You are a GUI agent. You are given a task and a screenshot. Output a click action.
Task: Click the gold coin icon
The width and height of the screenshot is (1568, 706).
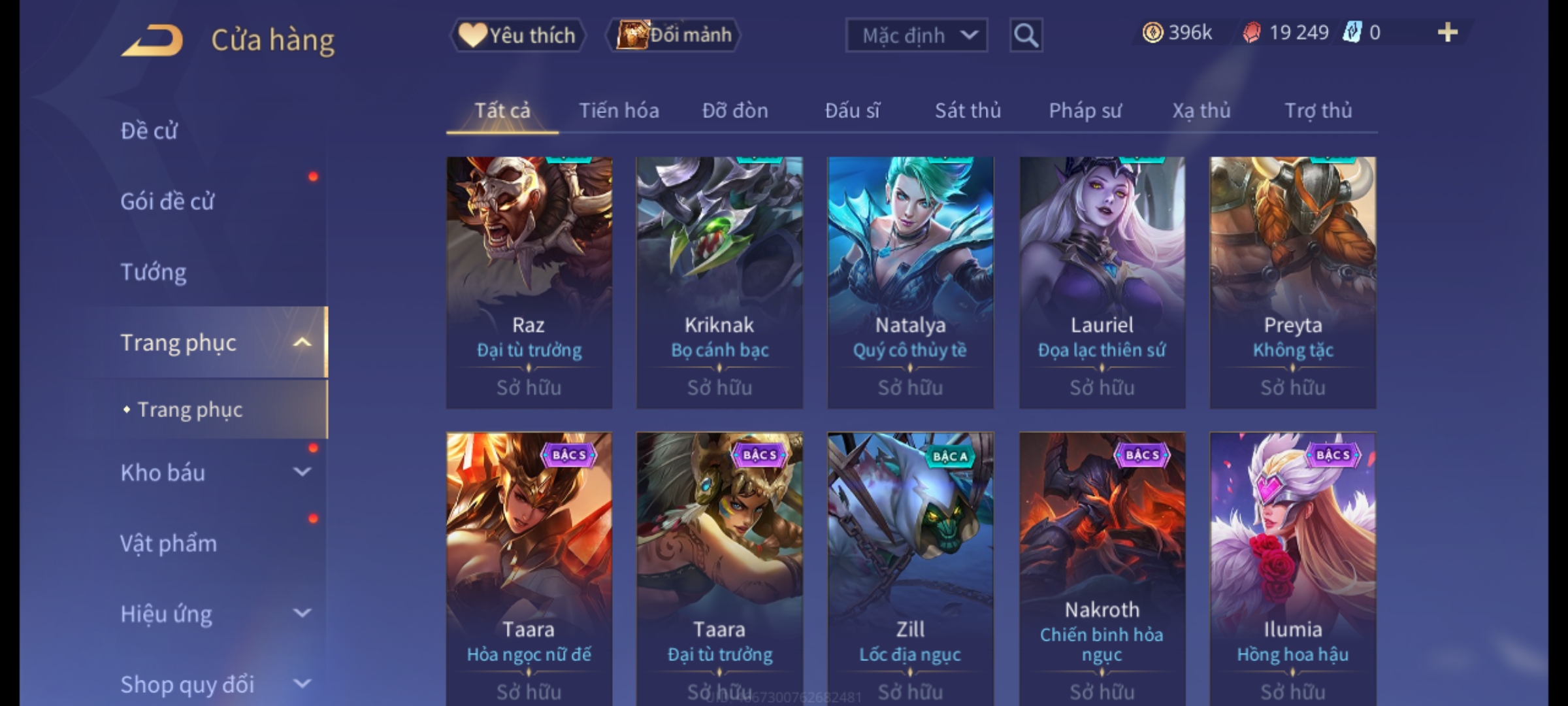click(x=1152, y=33)
